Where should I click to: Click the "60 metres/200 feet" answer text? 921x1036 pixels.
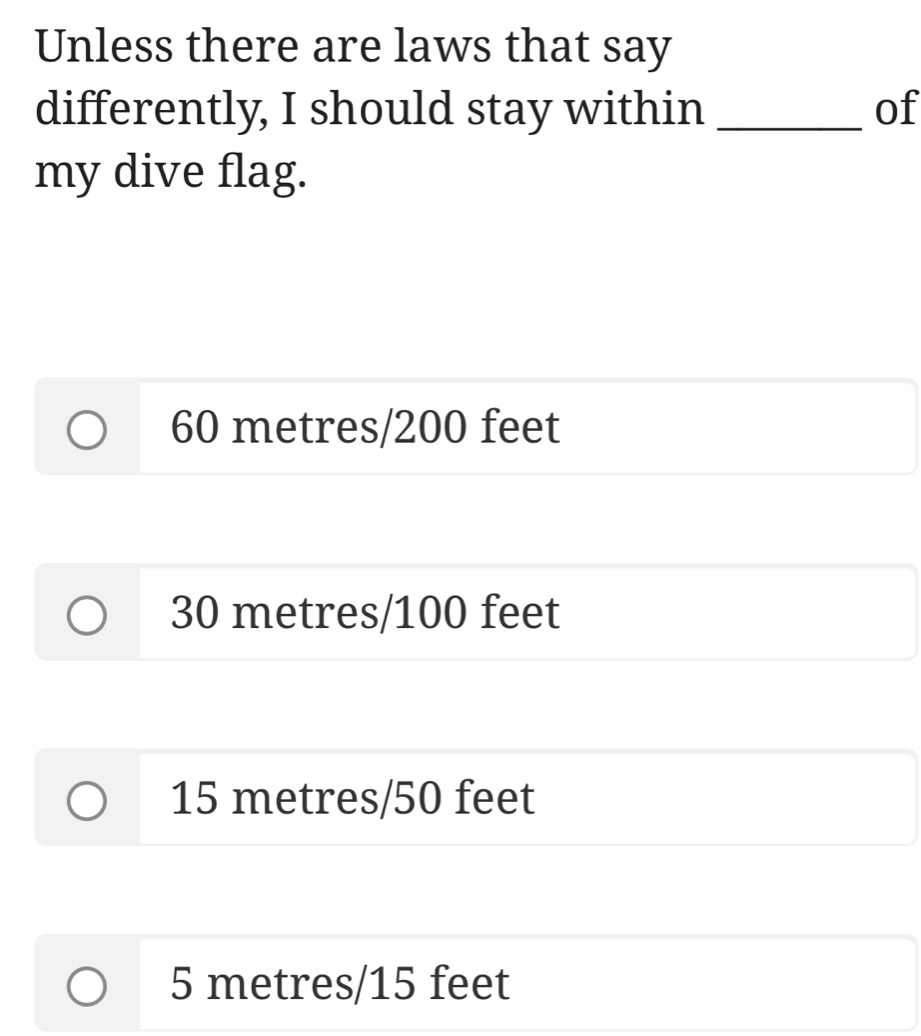365,428
